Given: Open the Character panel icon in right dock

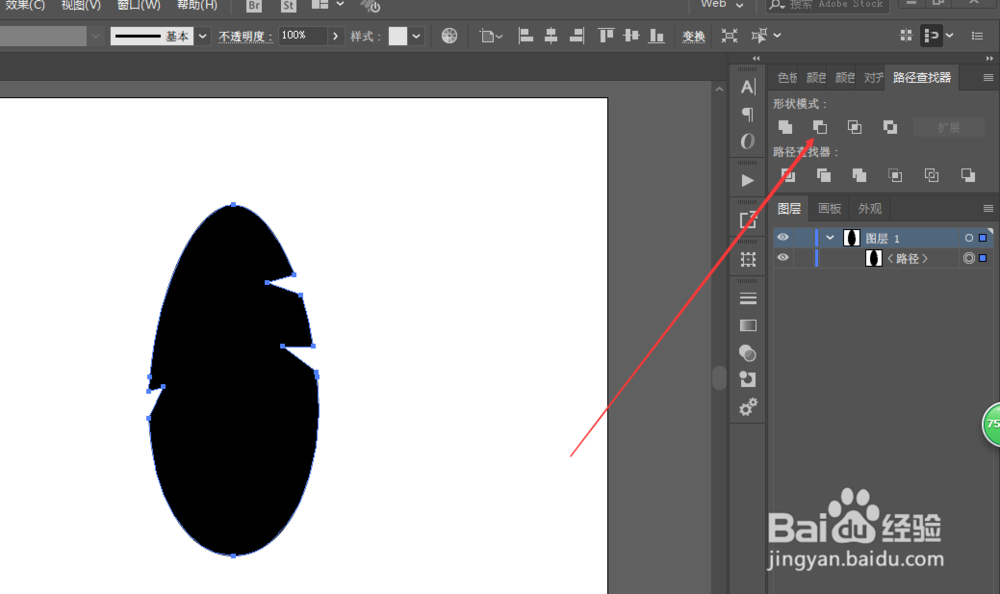Looking at the screenshot, I should pyautogui.click(x=747, y=88).
